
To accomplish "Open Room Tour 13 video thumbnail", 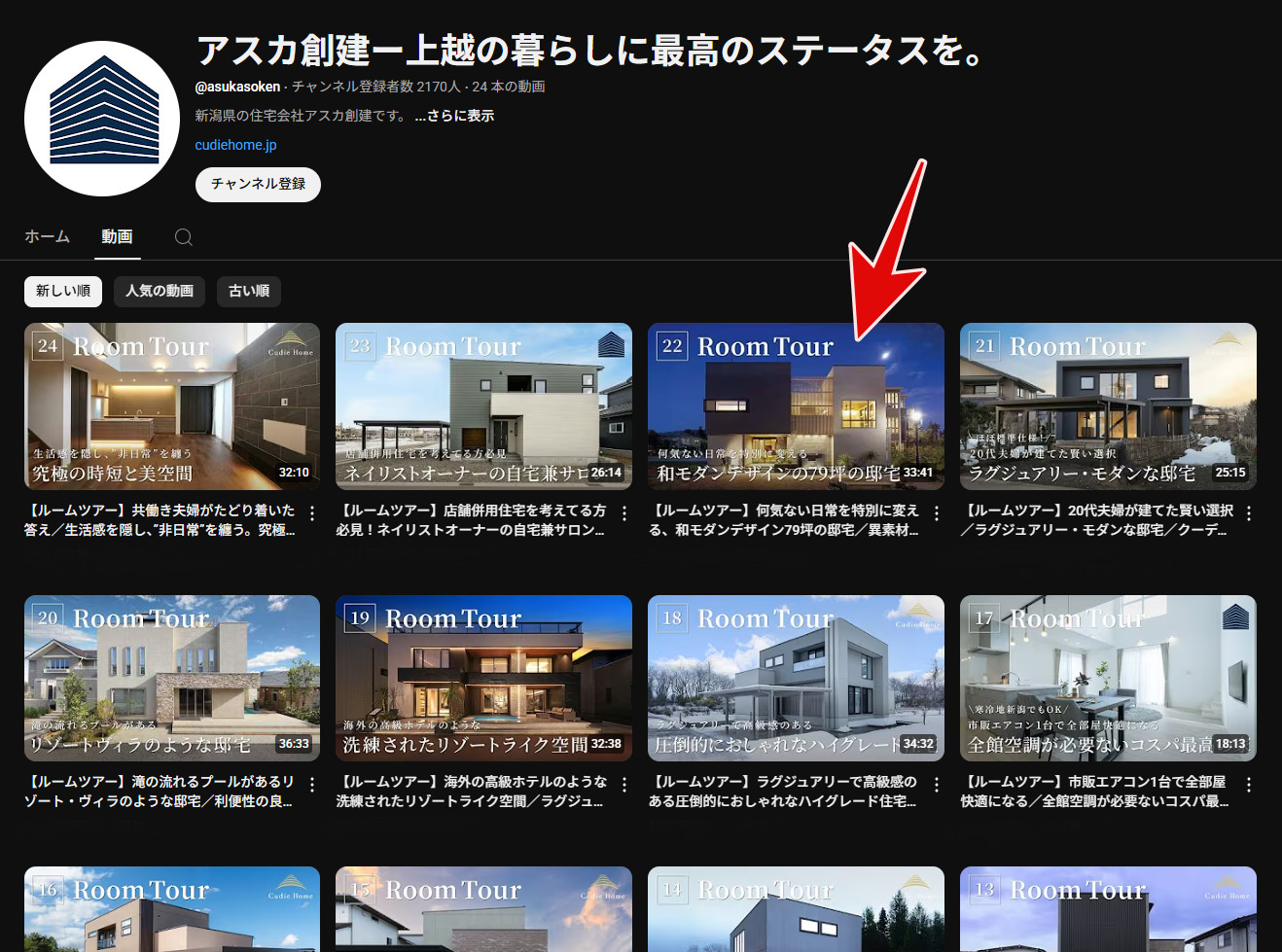I will coord(1108,909).
